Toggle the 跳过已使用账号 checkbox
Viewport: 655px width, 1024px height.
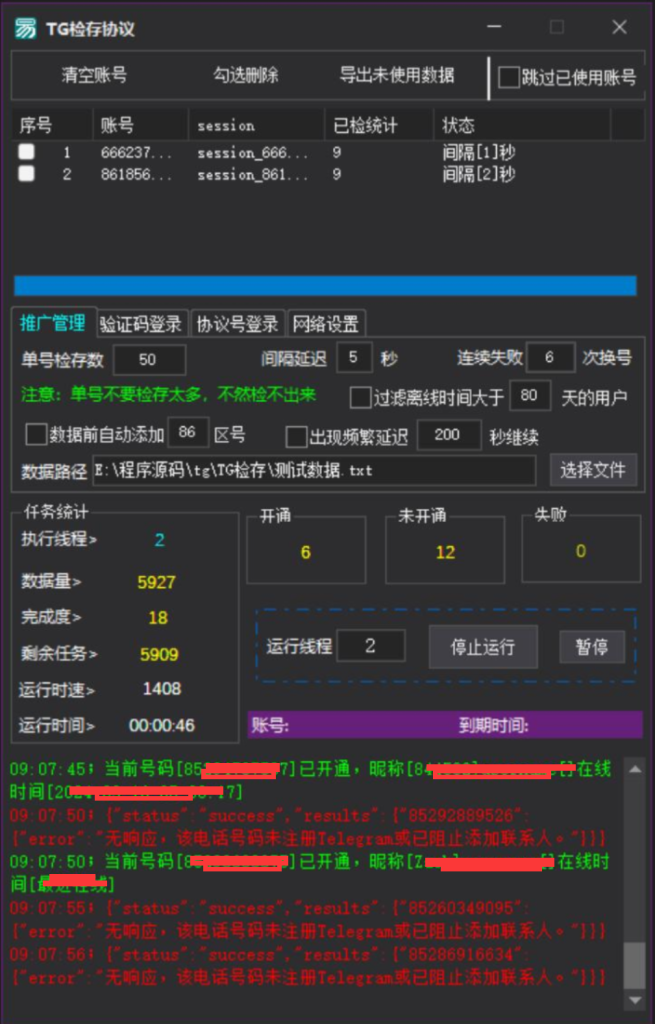coord(509,77)
